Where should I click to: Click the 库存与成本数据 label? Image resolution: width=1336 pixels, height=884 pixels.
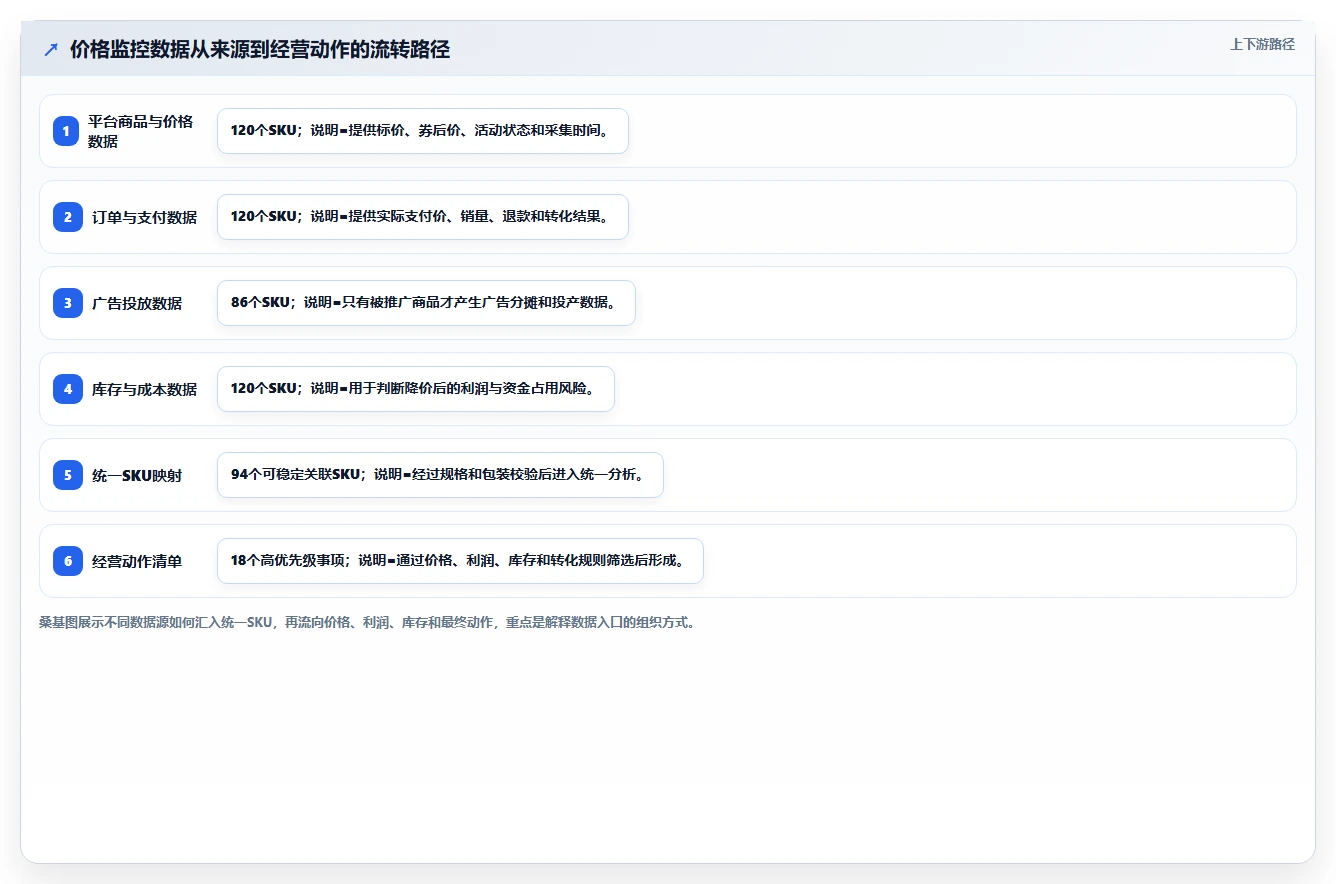[x=144, y=389]
